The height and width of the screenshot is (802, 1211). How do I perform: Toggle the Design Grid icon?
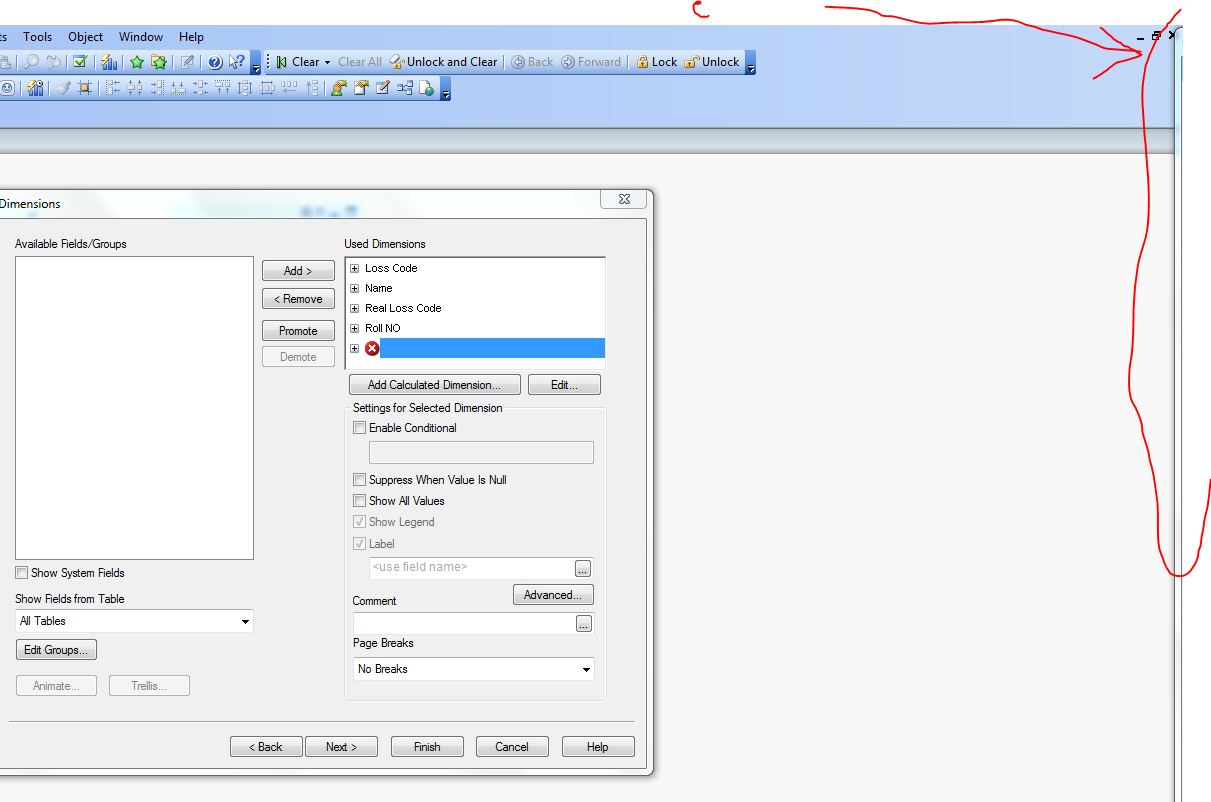click(x=85, y=88)
